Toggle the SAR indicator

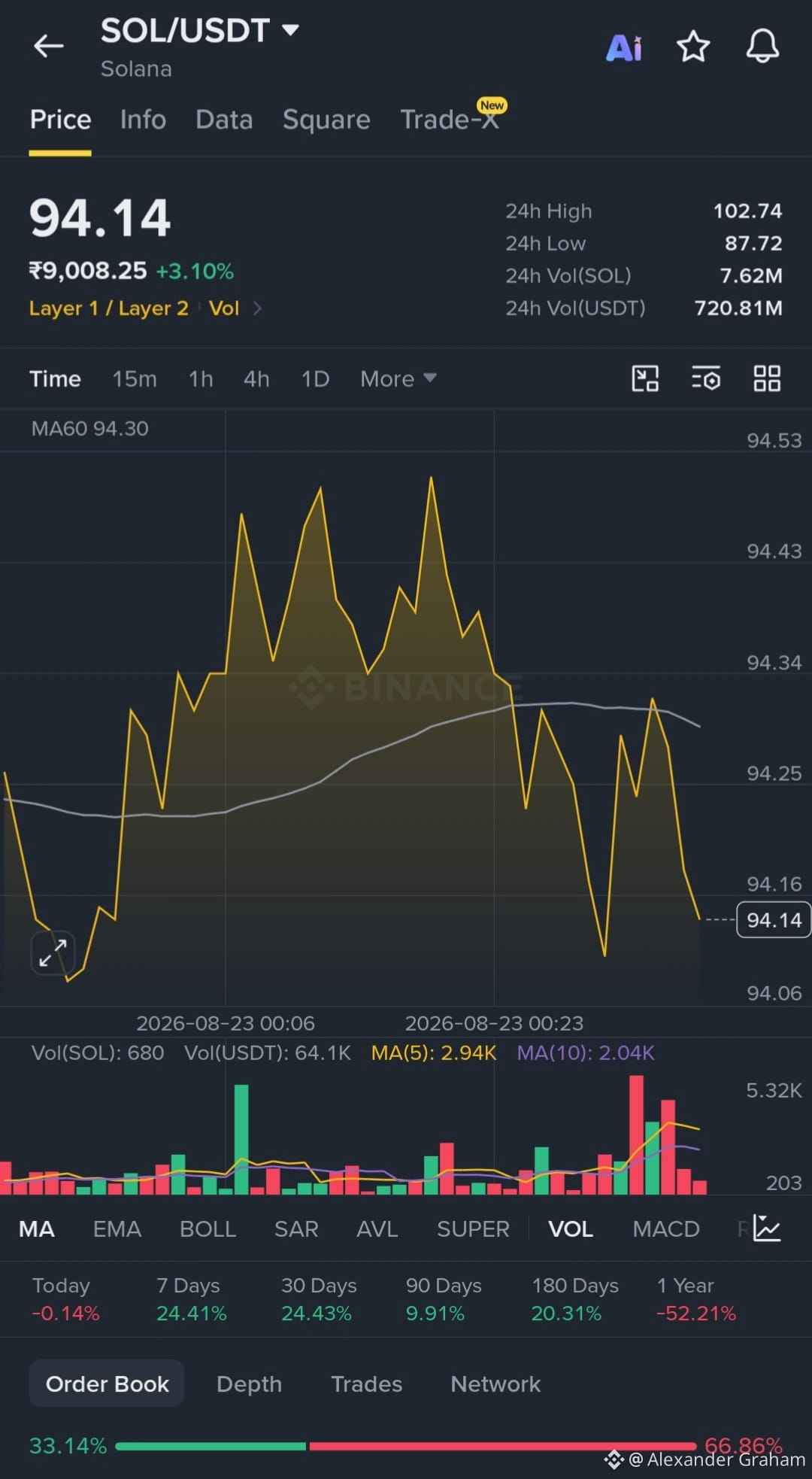296,1229
